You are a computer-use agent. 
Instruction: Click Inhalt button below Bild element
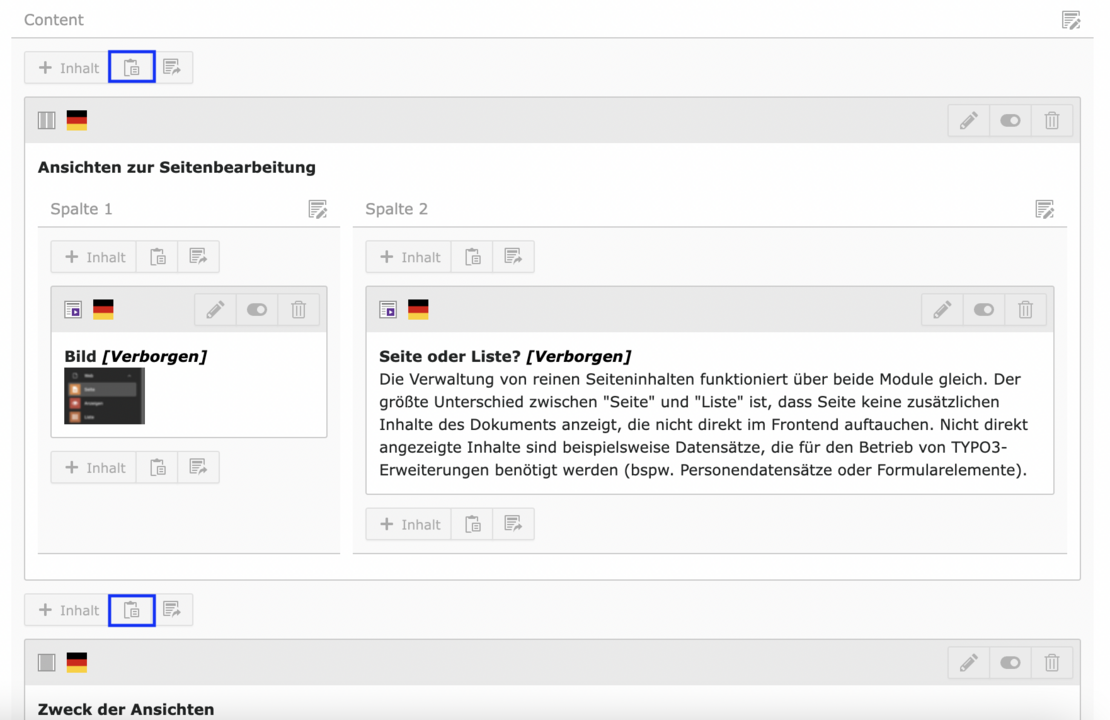pyautogui.click(x=95, y=467)
